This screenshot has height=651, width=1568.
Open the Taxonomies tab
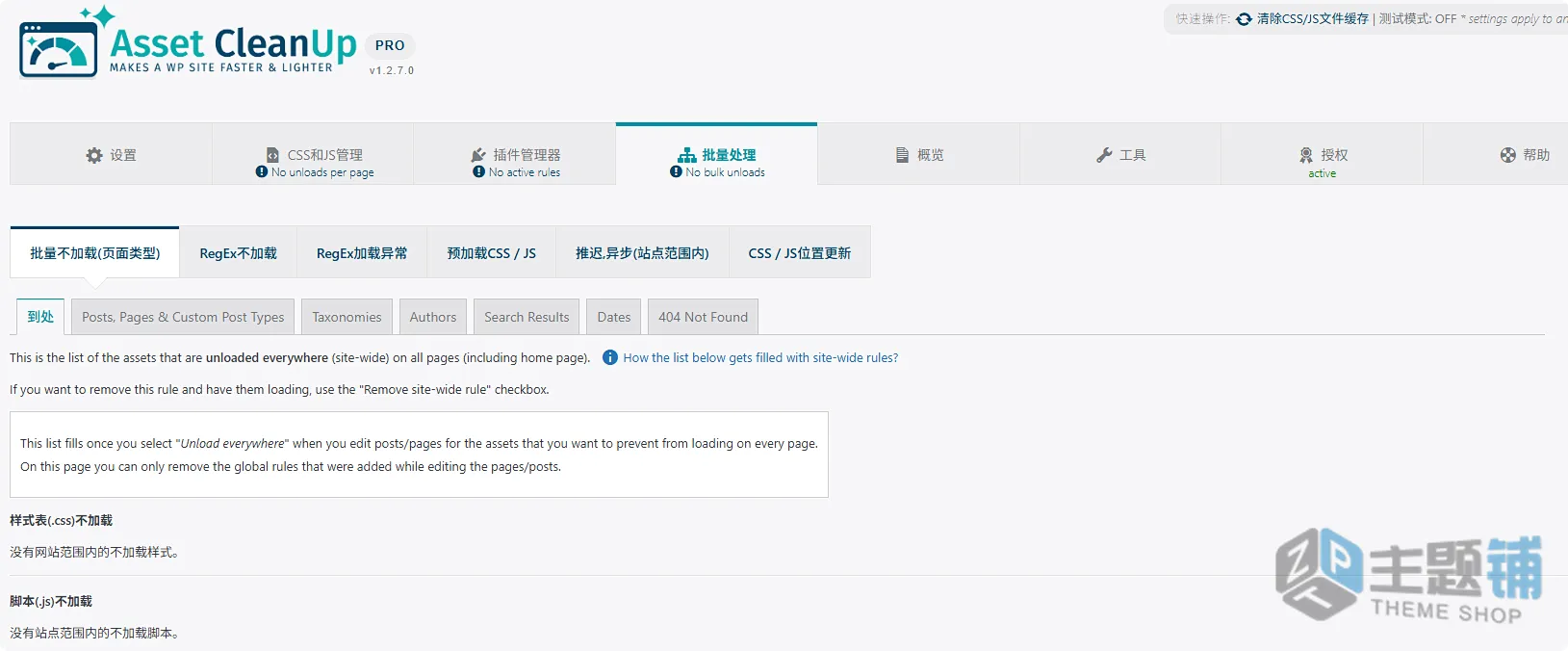[x=347, y=317]
